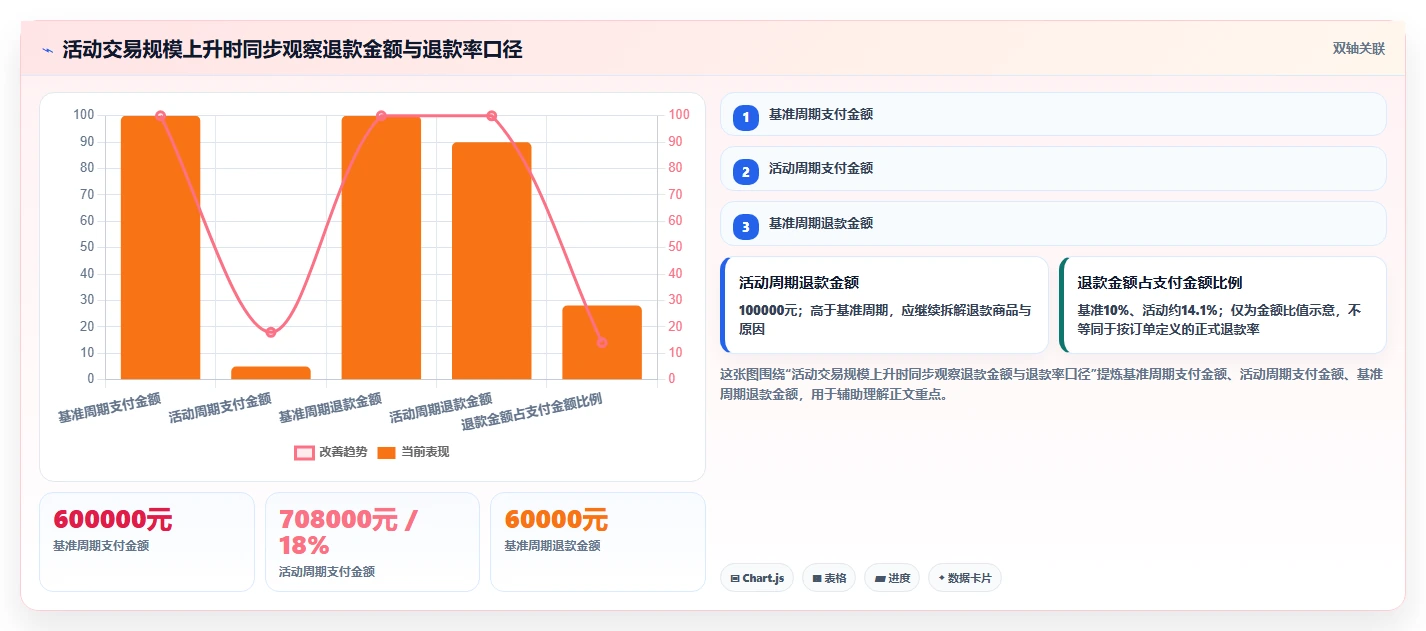Viewport: 1426px width, 631px height.
Task: Click the line point atop 活动周期退款金额 bar
Action: (491, 116)
